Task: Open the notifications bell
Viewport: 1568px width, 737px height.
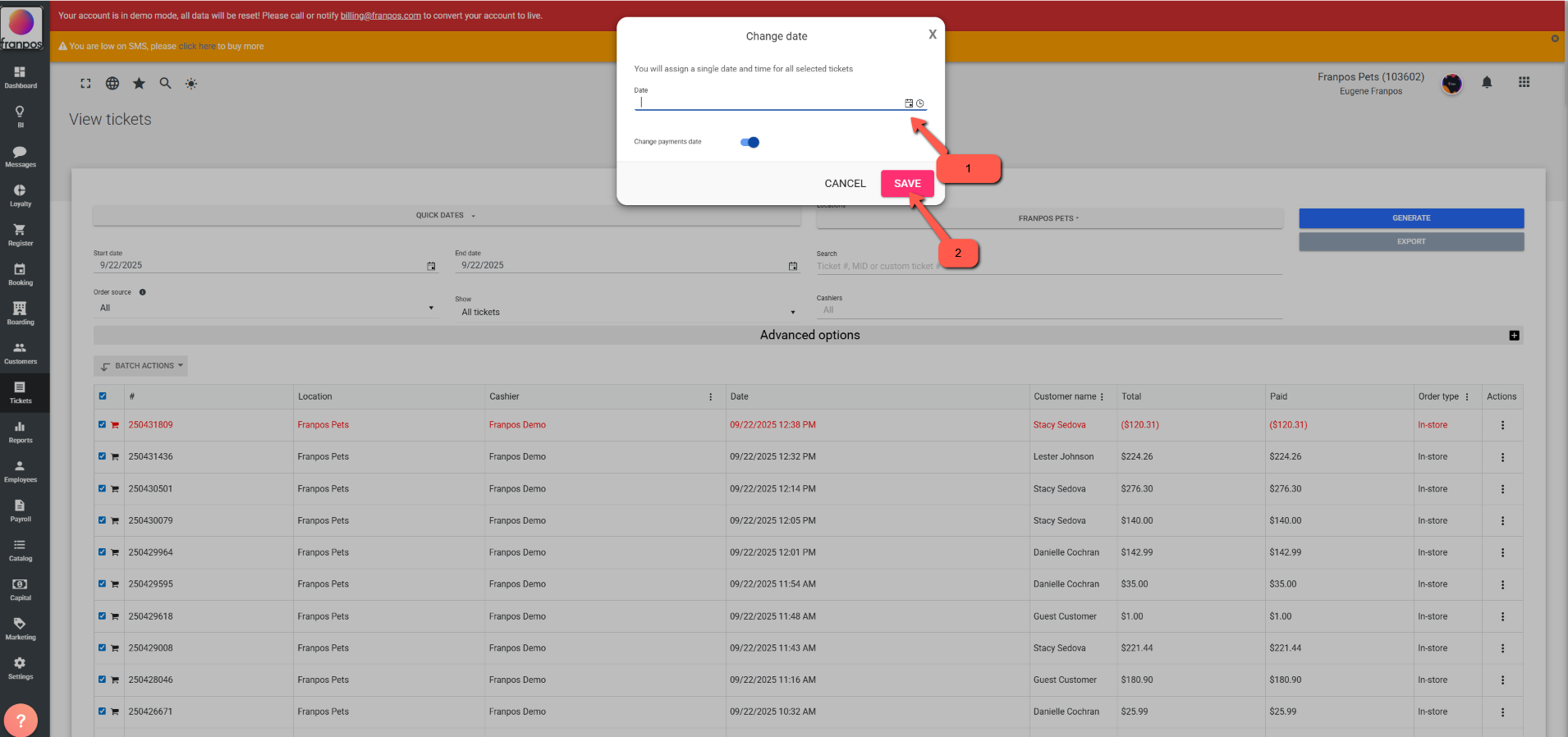Action: (1487, 82)
